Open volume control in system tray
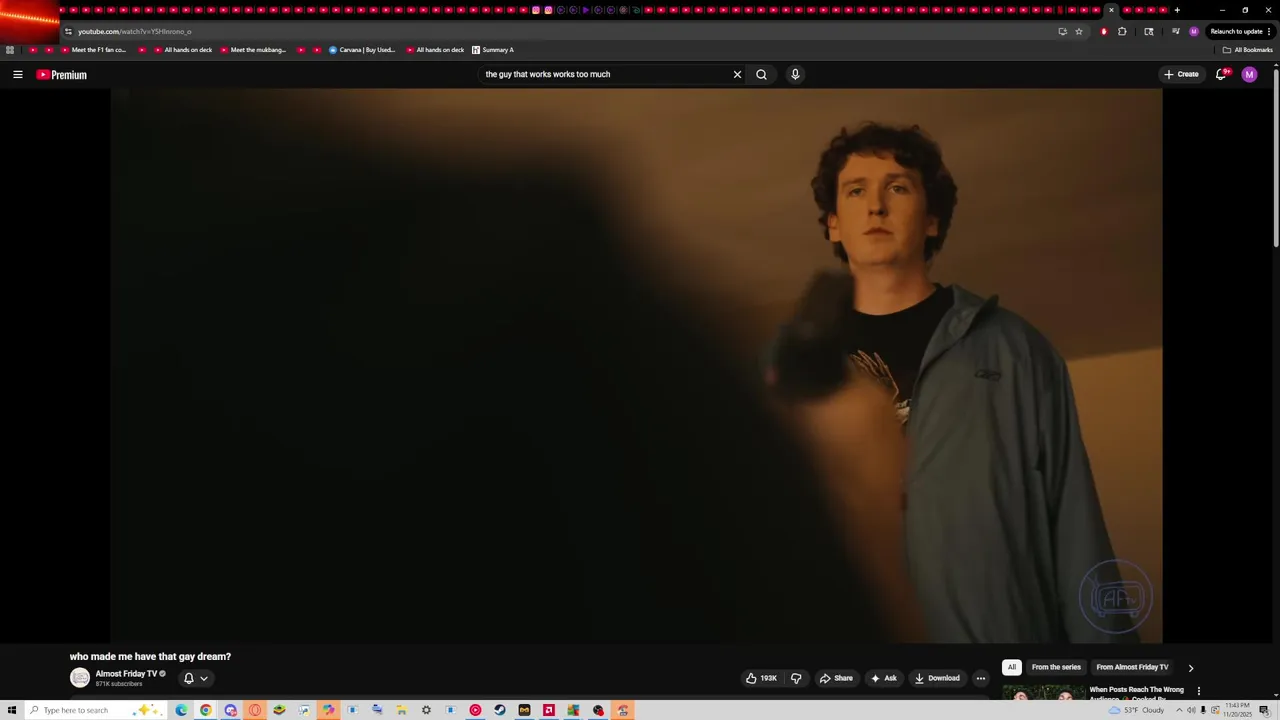Image resolution: width=1280 pixels, height=720 pixels. pos(1191,710)
